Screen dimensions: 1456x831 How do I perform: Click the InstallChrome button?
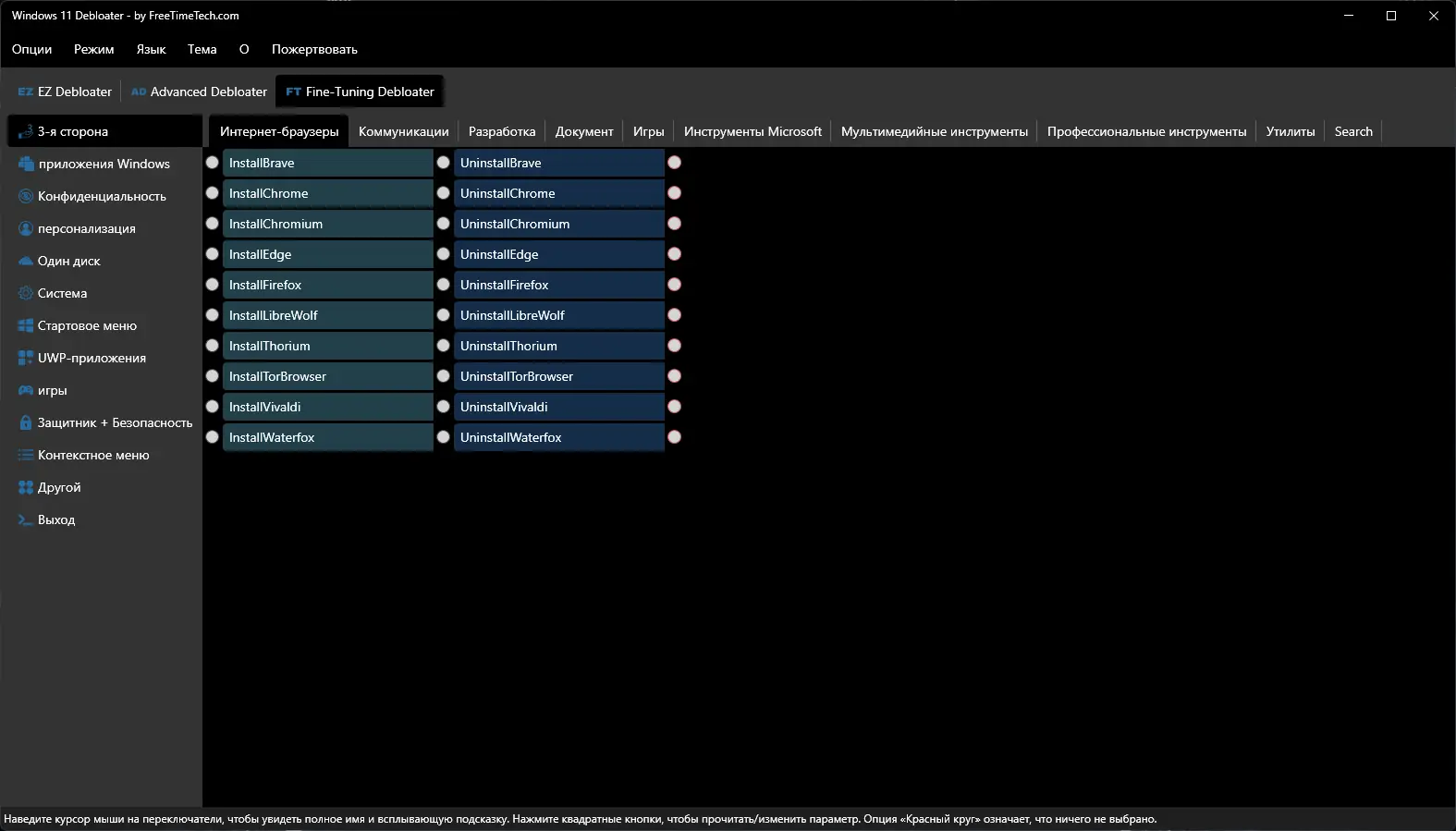[328, 193]
